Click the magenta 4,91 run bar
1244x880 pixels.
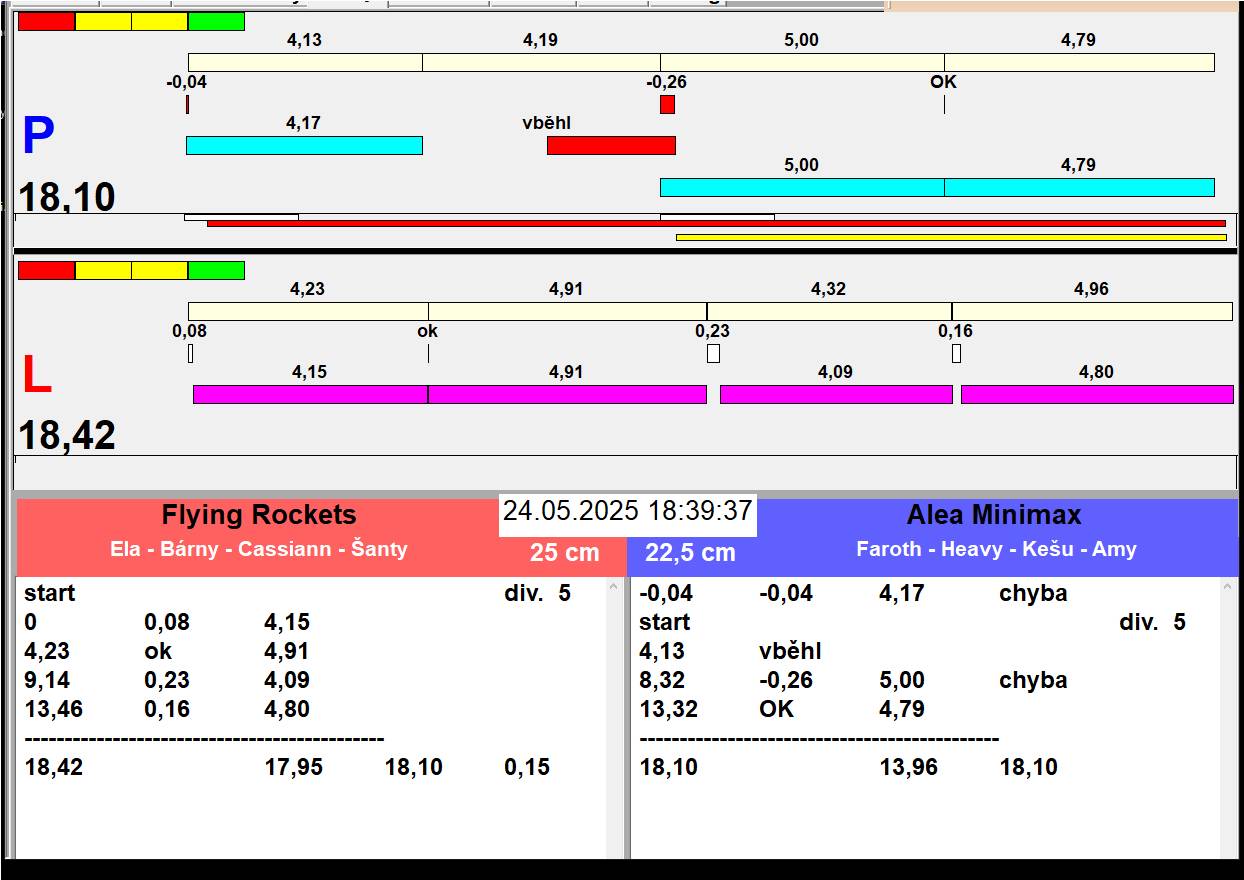(x=567, y=394)
